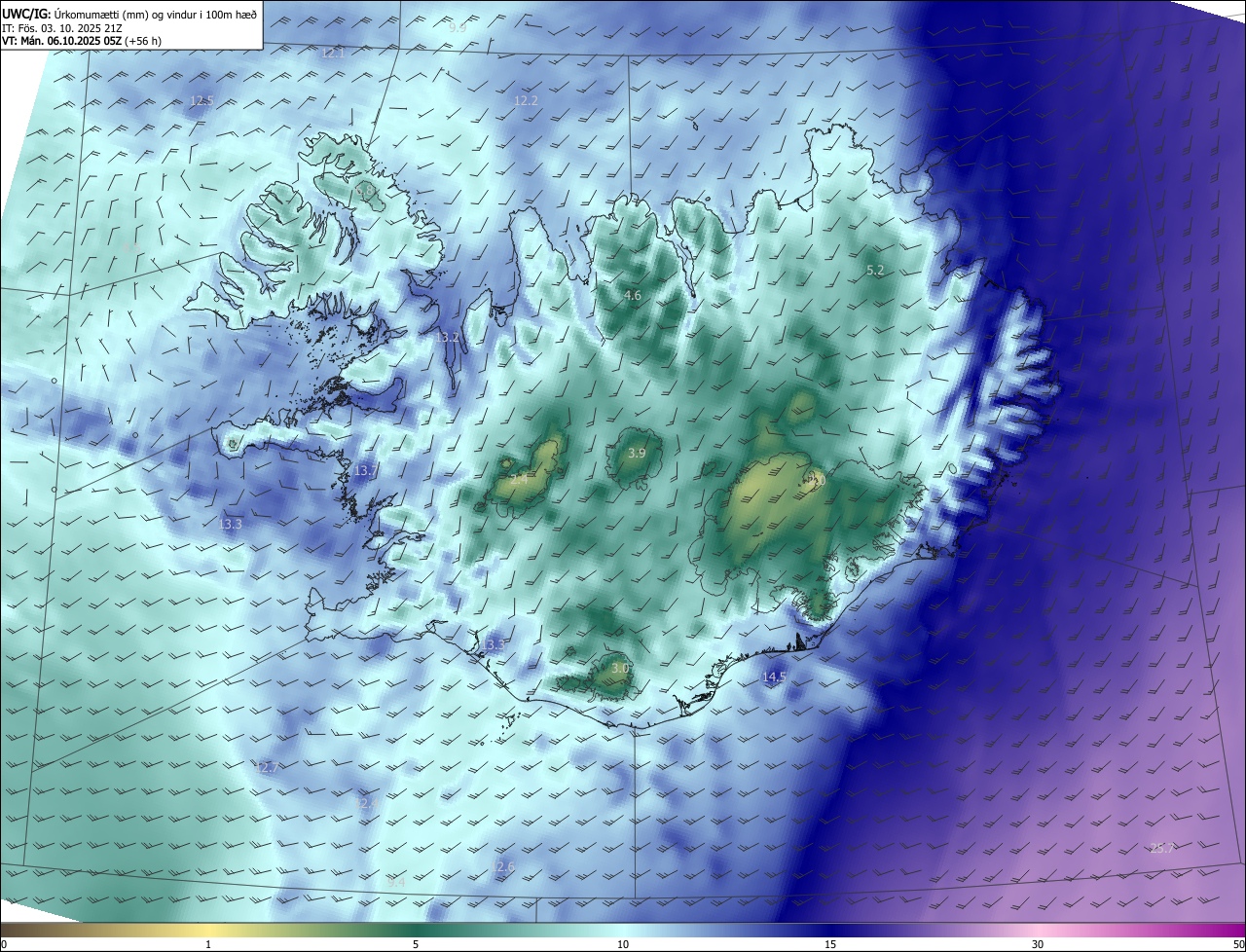Click the legend tick label 30
1246x952 pixels.
pyautogui.click(x=1038, y=945)
